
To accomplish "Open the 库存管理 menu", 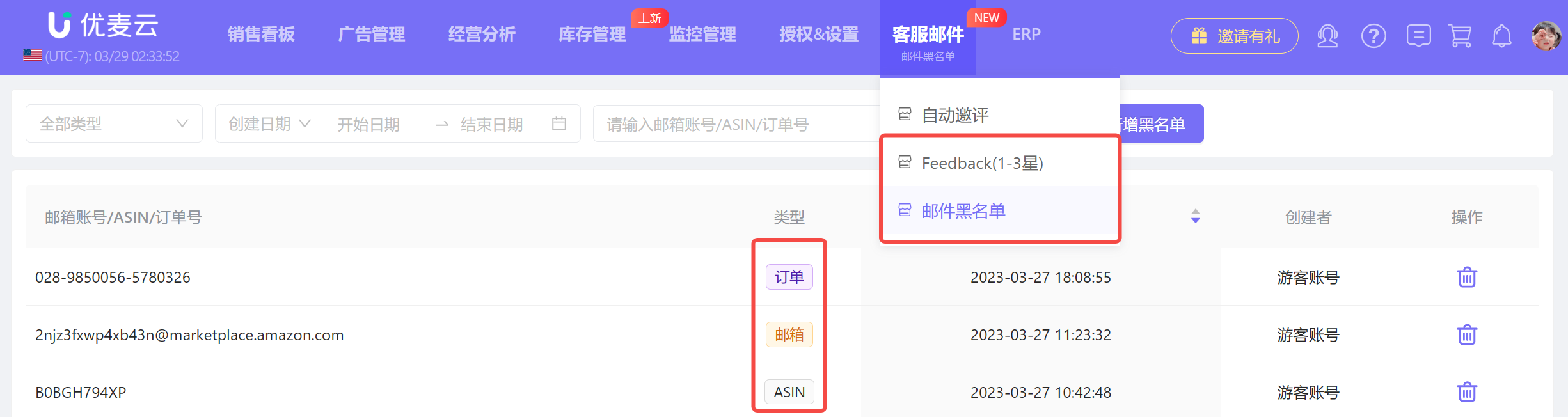I will pos(592,34).
